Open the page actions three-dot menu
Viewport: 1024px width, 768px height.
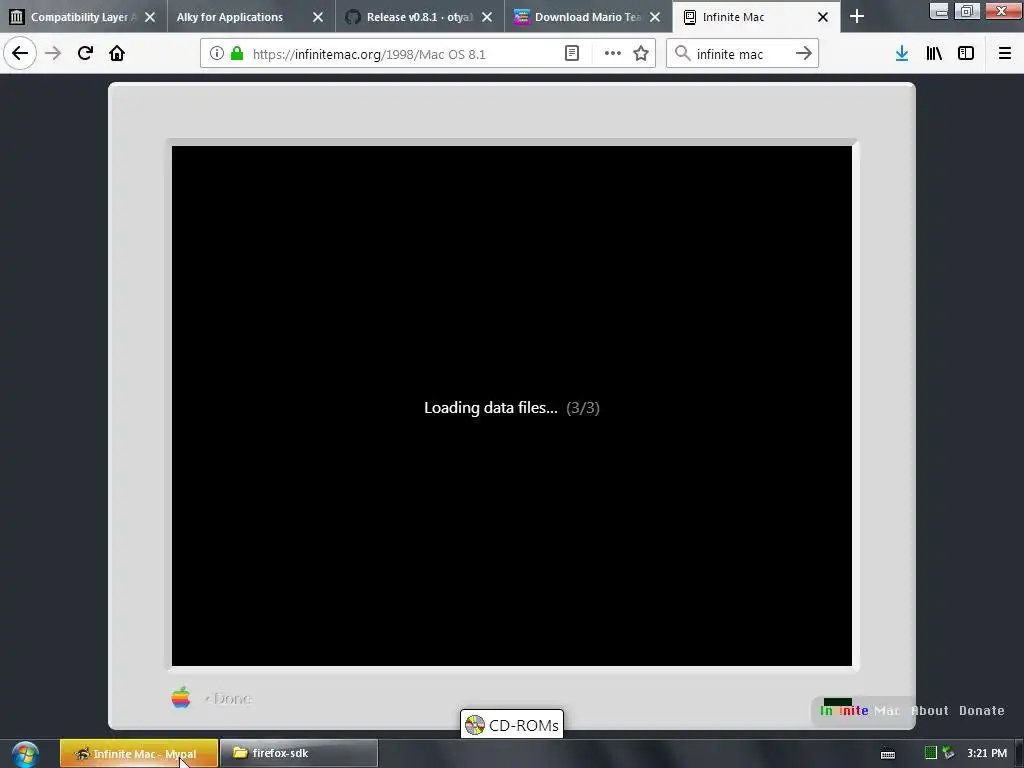(x=613, y=54)
